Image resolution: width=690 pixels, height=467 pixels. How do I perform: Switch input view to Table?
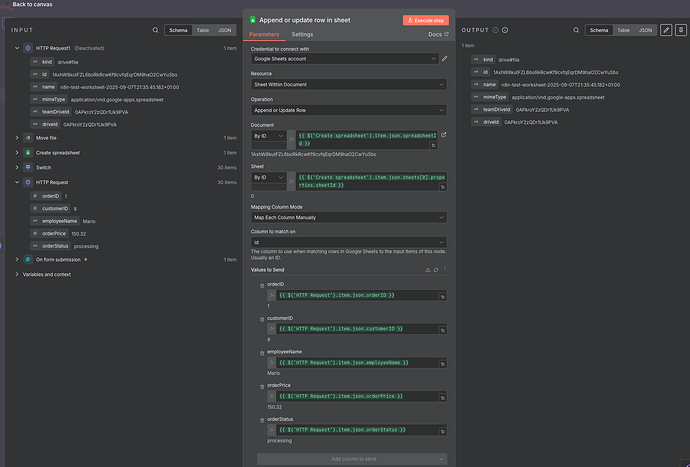click(202, 31)
